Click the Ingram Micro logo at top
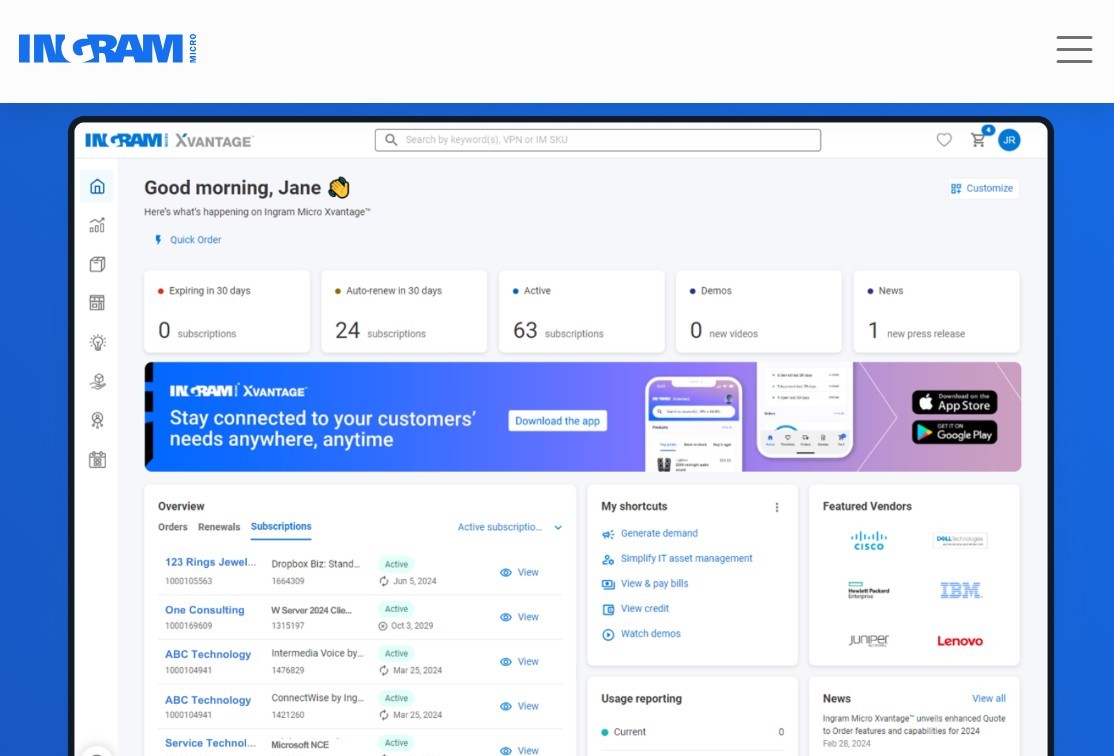Image resolution: width=1114 pixels, height=756 pixels. 107,49
